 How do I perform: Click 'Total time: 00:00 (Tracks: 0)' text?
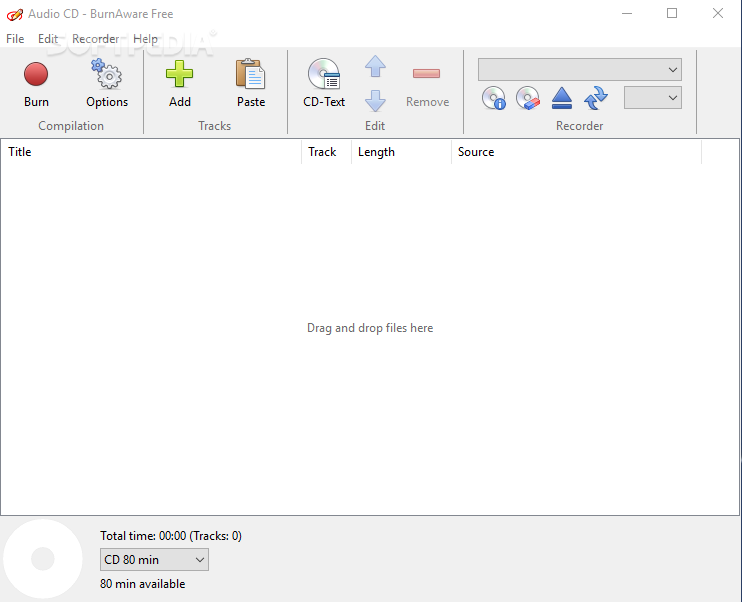click(x=171, y=536)
